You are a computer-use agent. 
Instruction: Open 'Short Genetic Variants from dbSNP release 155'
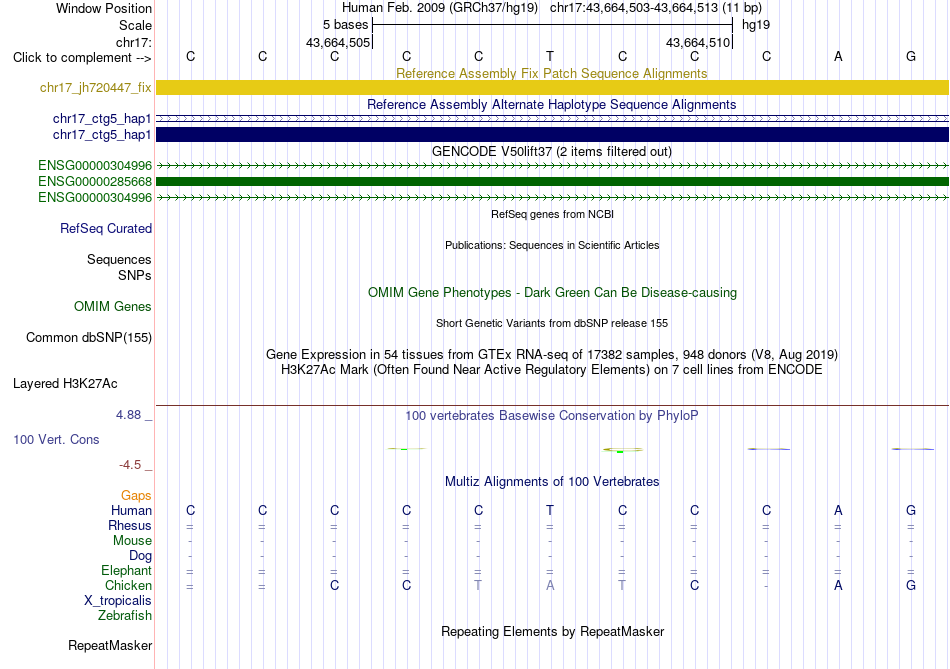click(x=552, y=323)
